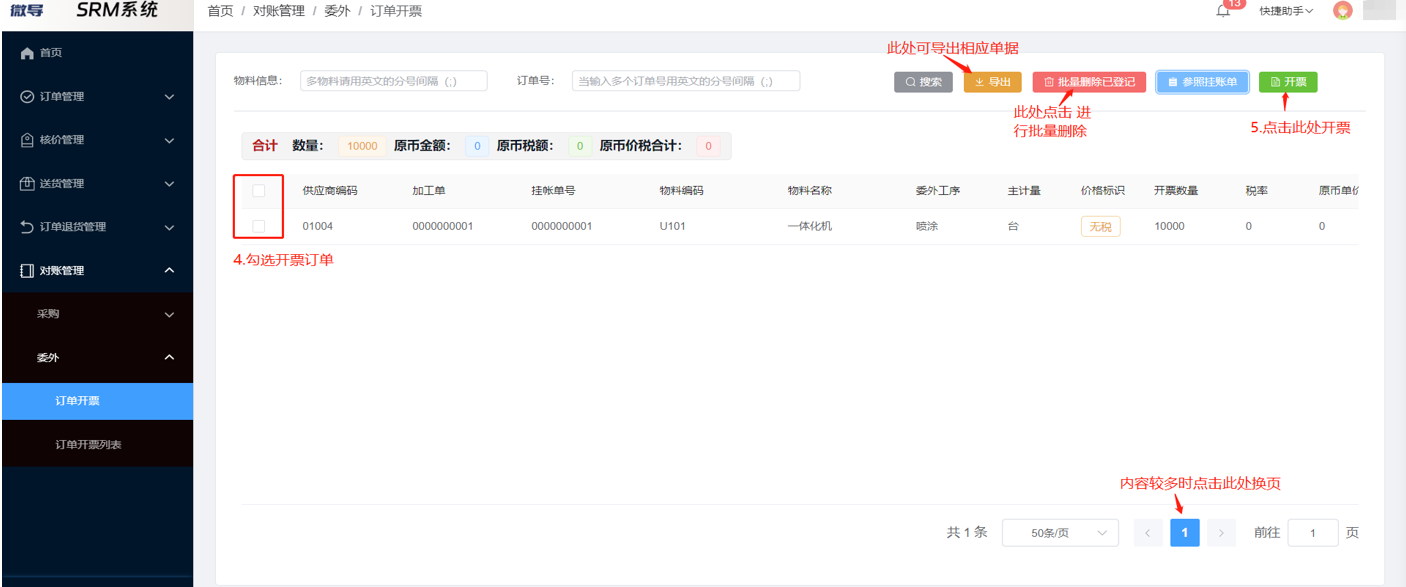This screenshot has height=587, width=1406.
Task: Click the user avatar icon at top right
Action: [1343, 10]
